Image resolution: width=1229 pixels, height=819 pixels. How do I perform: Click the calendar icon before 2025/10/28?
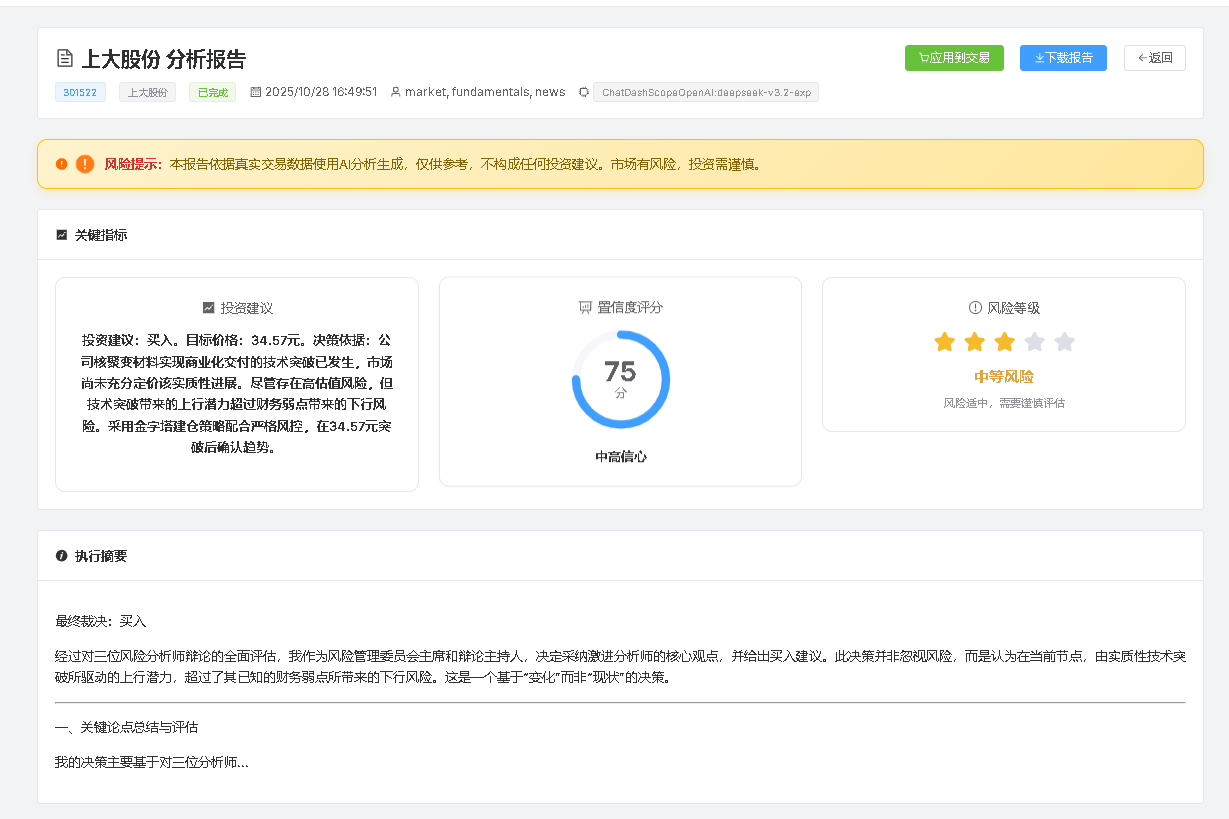[x=255, y=92]
